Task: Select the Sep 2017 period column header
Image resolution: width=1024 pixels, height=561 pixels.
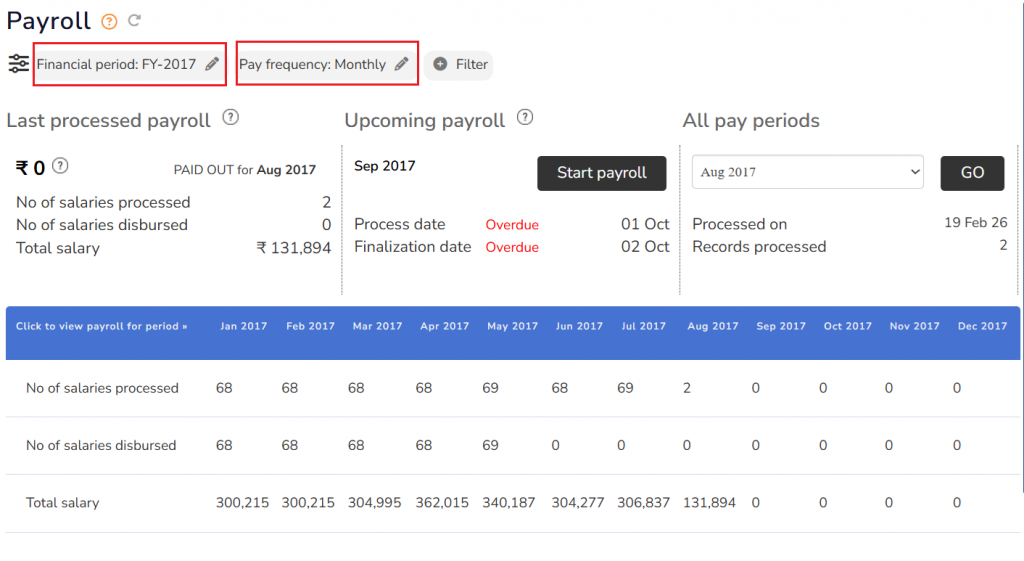Action: [781, 326]
